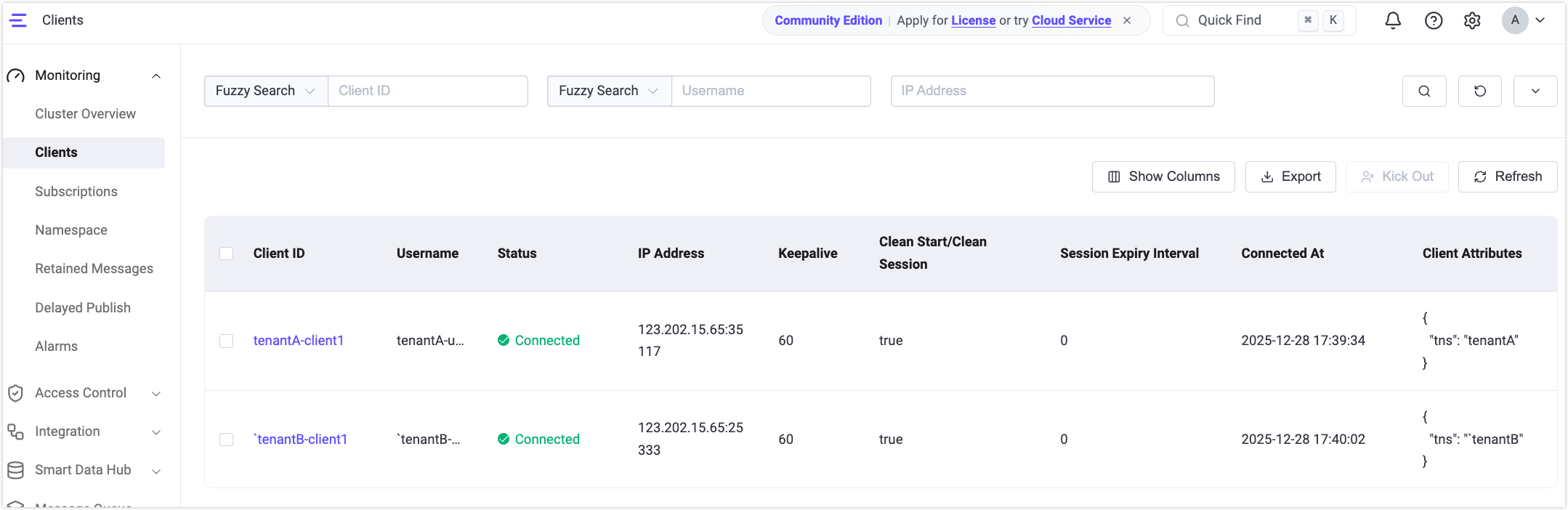Expand more filters chevron button

[x=1535, y=91]
